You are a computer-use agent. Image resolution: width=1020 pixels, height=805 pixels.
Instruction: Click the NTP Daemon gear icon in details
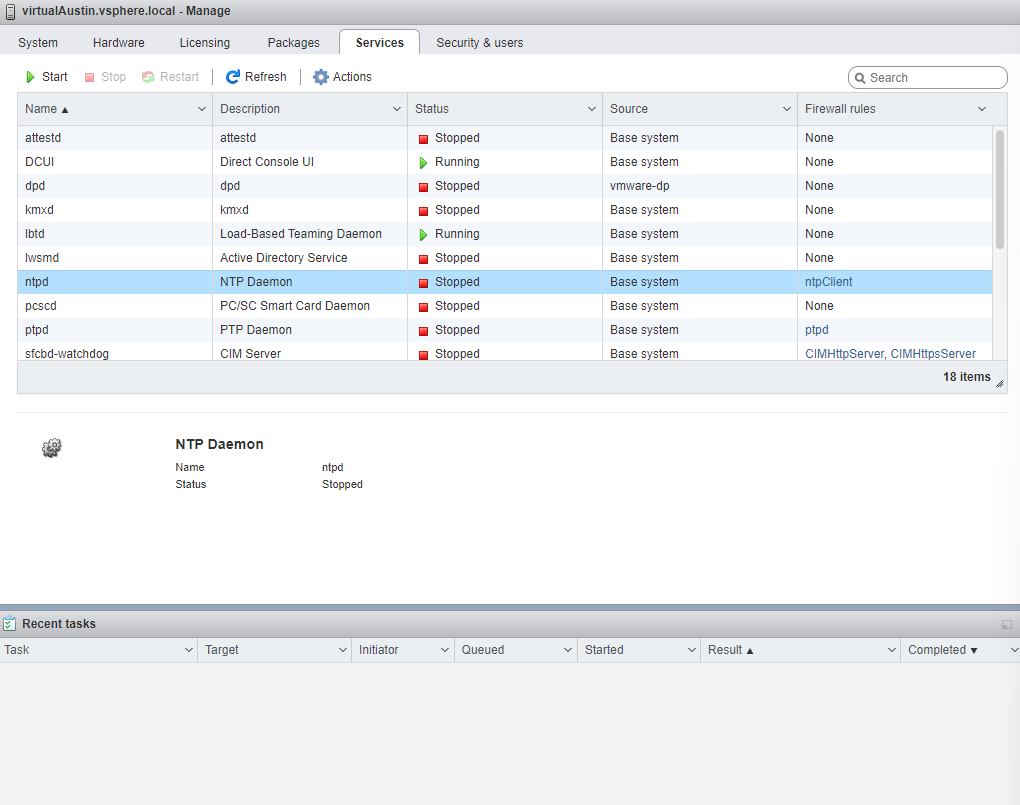(x=51, y=447)
